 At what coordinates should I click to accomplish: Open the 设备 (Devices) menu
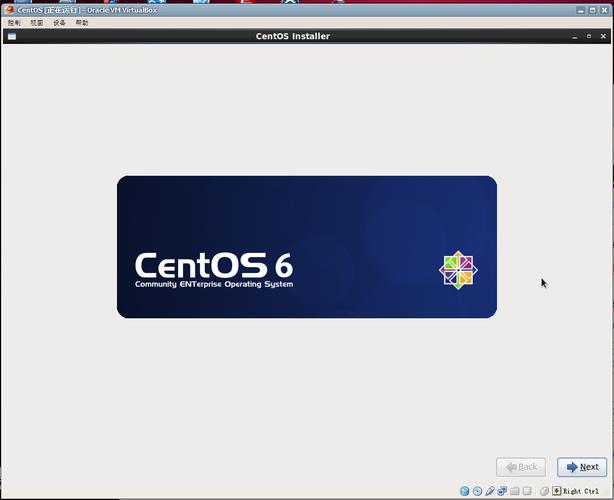(x=60, y=22)
